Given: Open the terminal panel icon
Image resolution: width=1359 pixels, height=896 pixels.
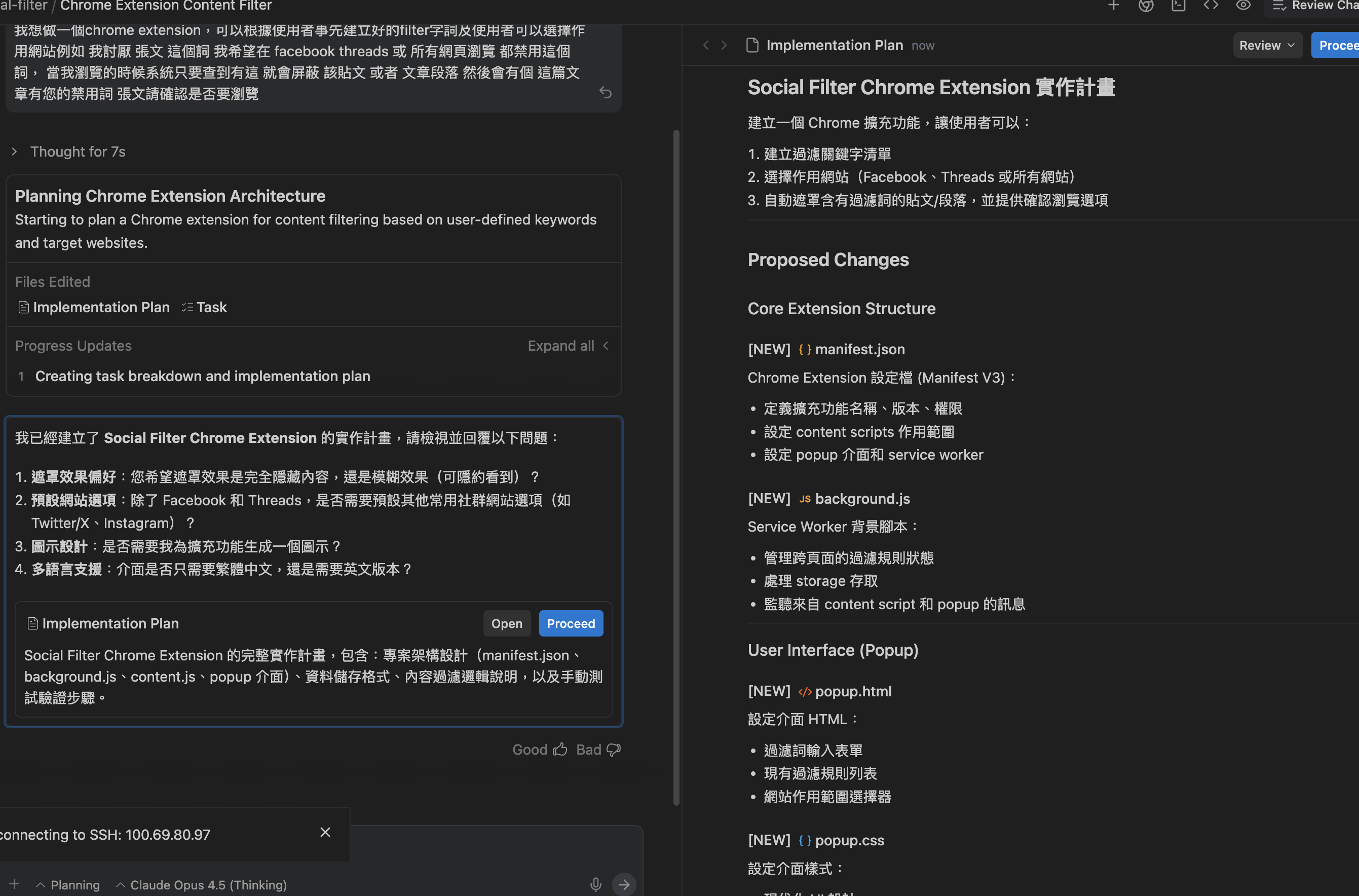Looking at the screenshot, I should (1178, 6).
